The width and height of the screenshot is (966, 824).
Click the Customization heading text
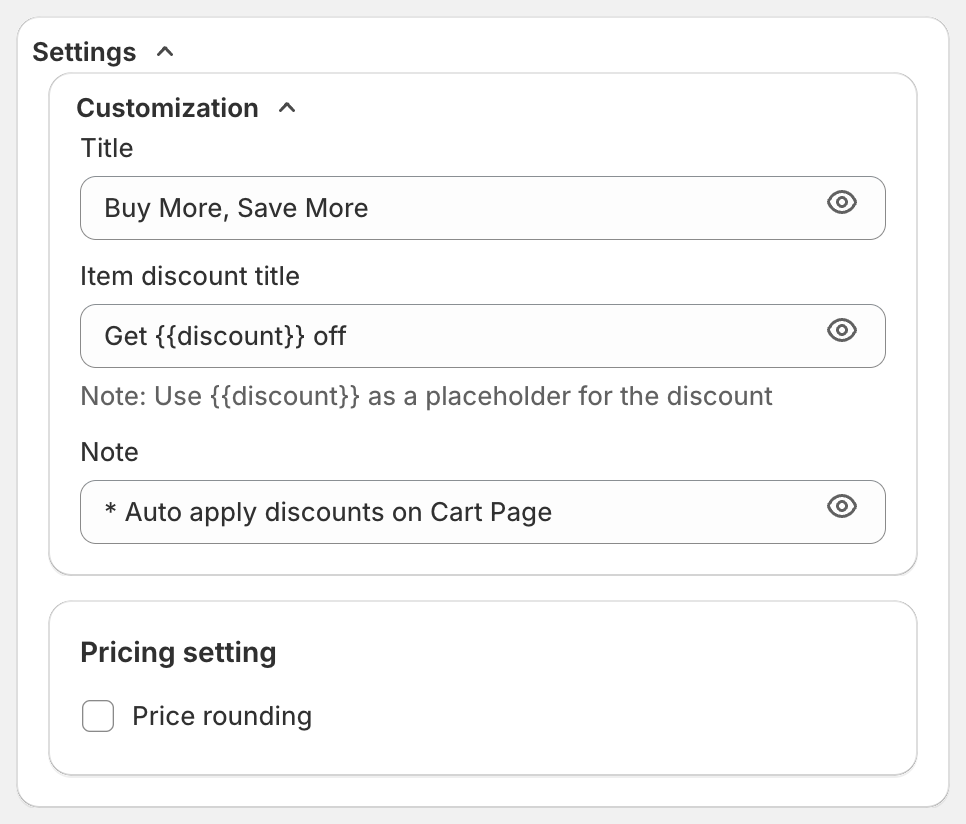168,108
